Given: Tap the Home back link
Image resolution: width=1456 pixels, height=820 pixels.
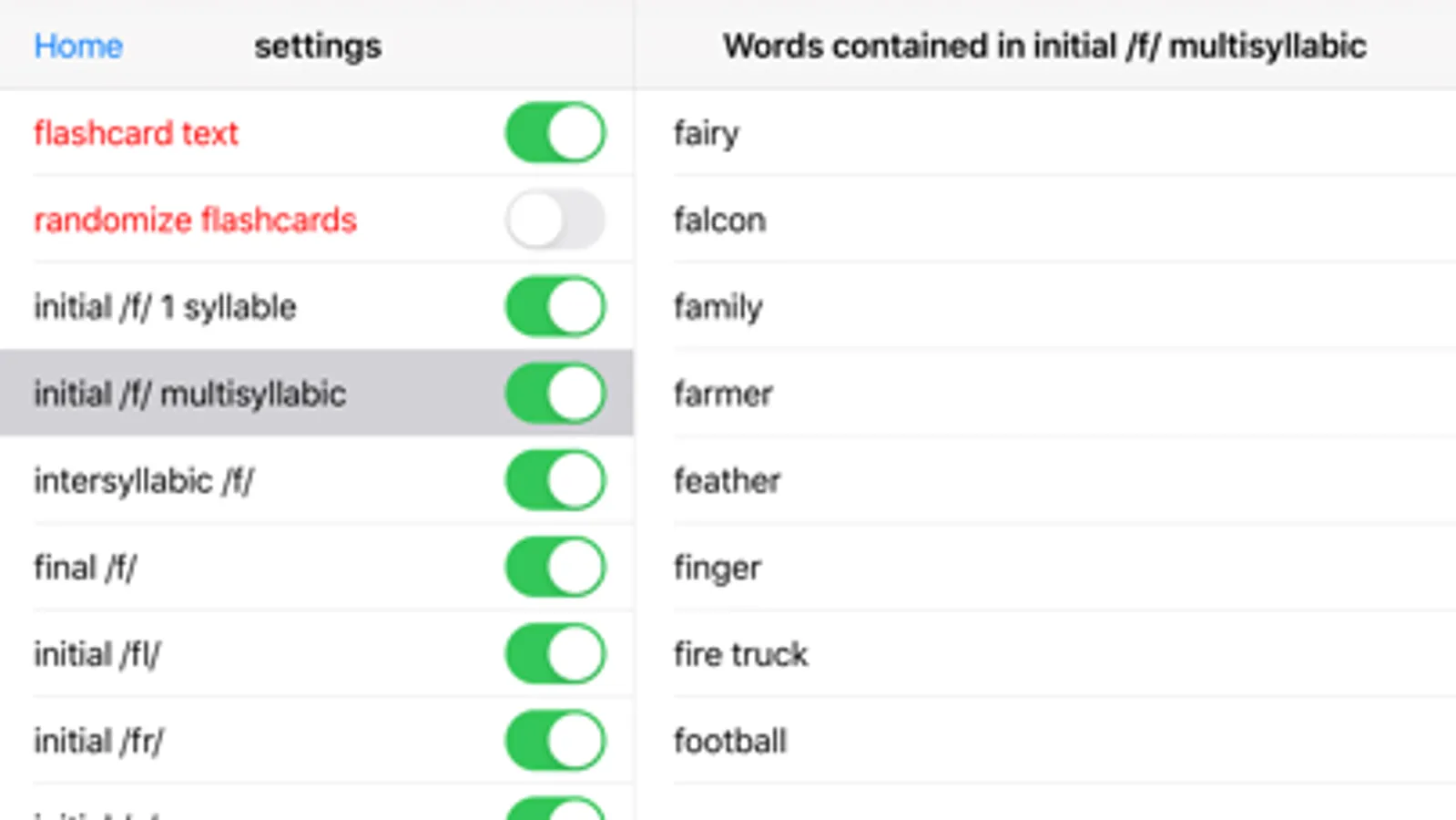Looking at the screenshot, I should coord(78,46).
